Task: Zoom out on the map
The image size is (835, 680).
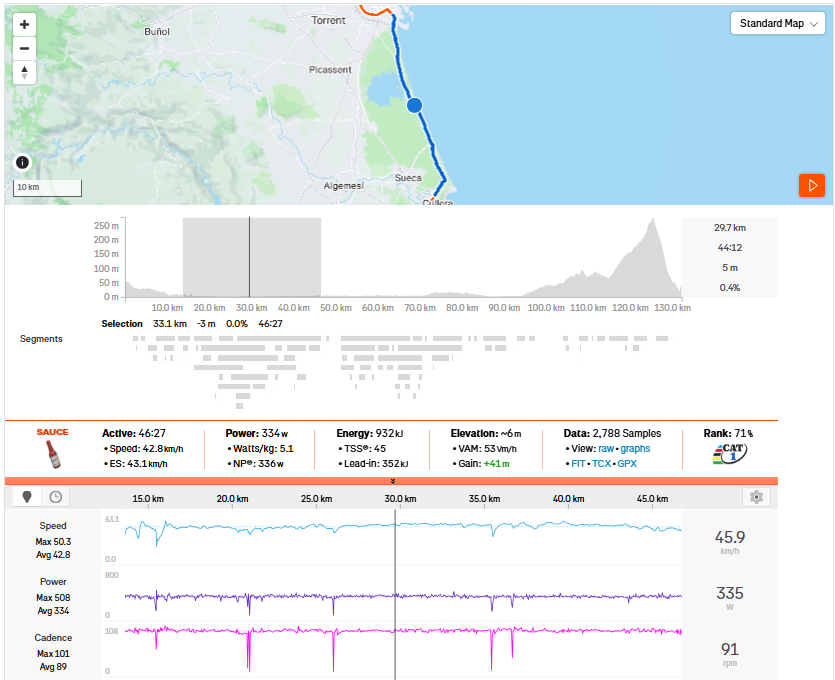Action: [x=25, y=48]
